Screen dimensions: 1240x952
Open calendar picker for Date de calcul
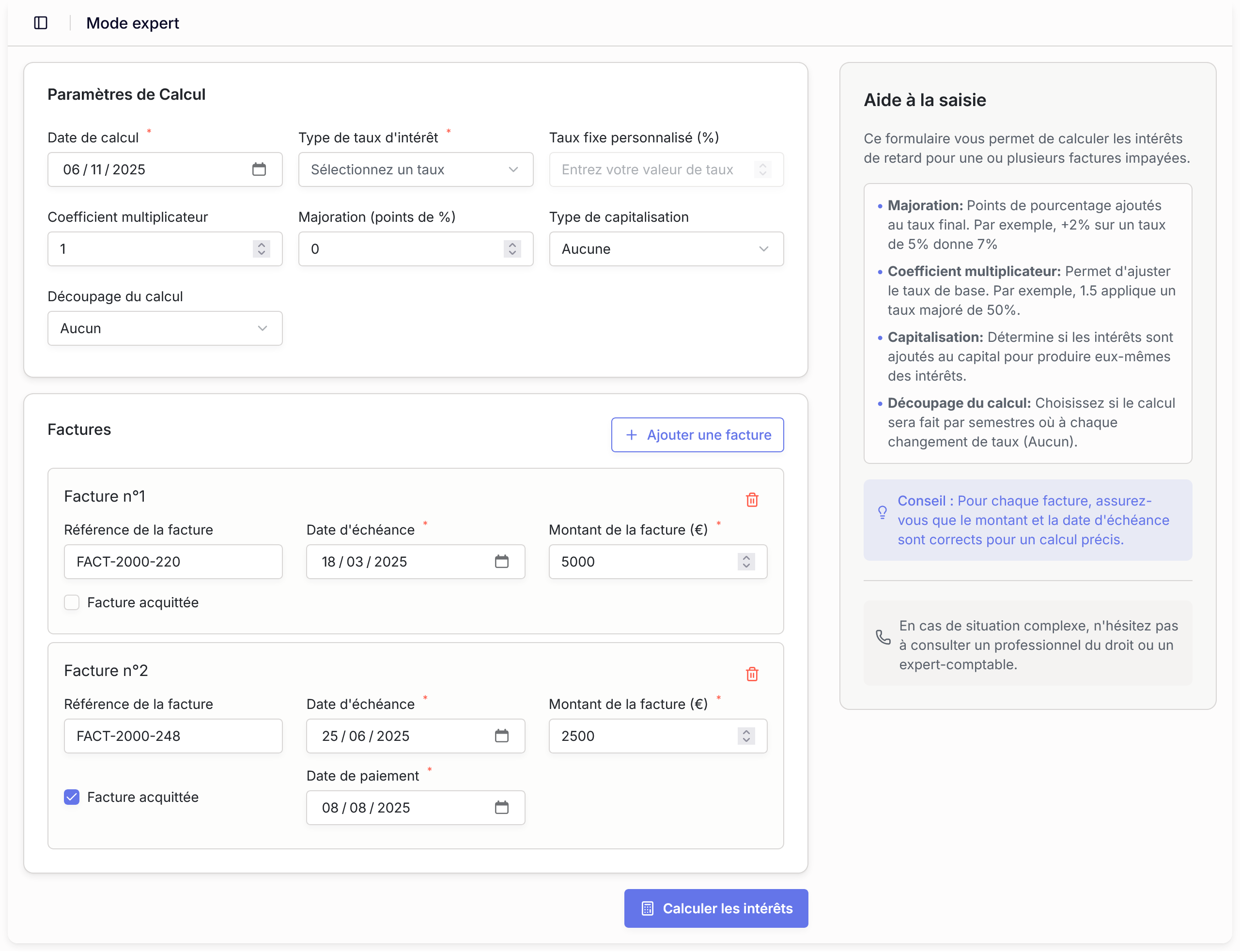click(x=259, y=169)
